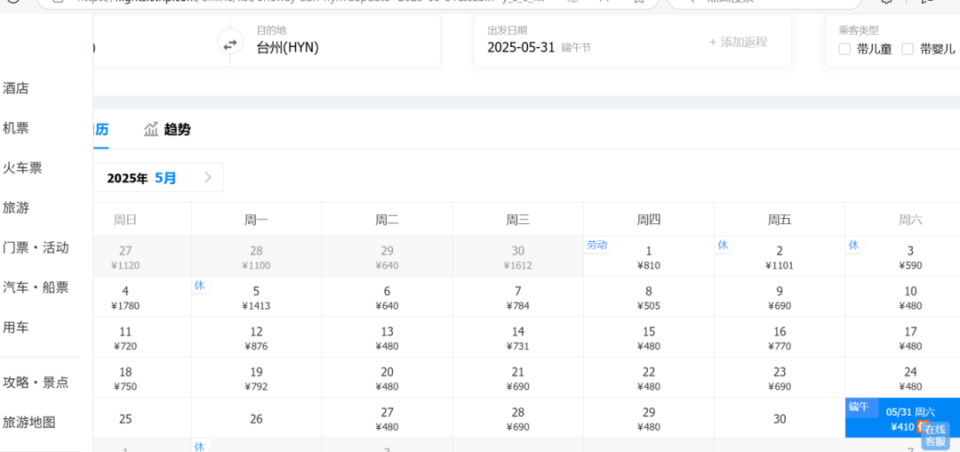Pick the highlighted 05/31 周六 ¥410 cell

(902, 418)
